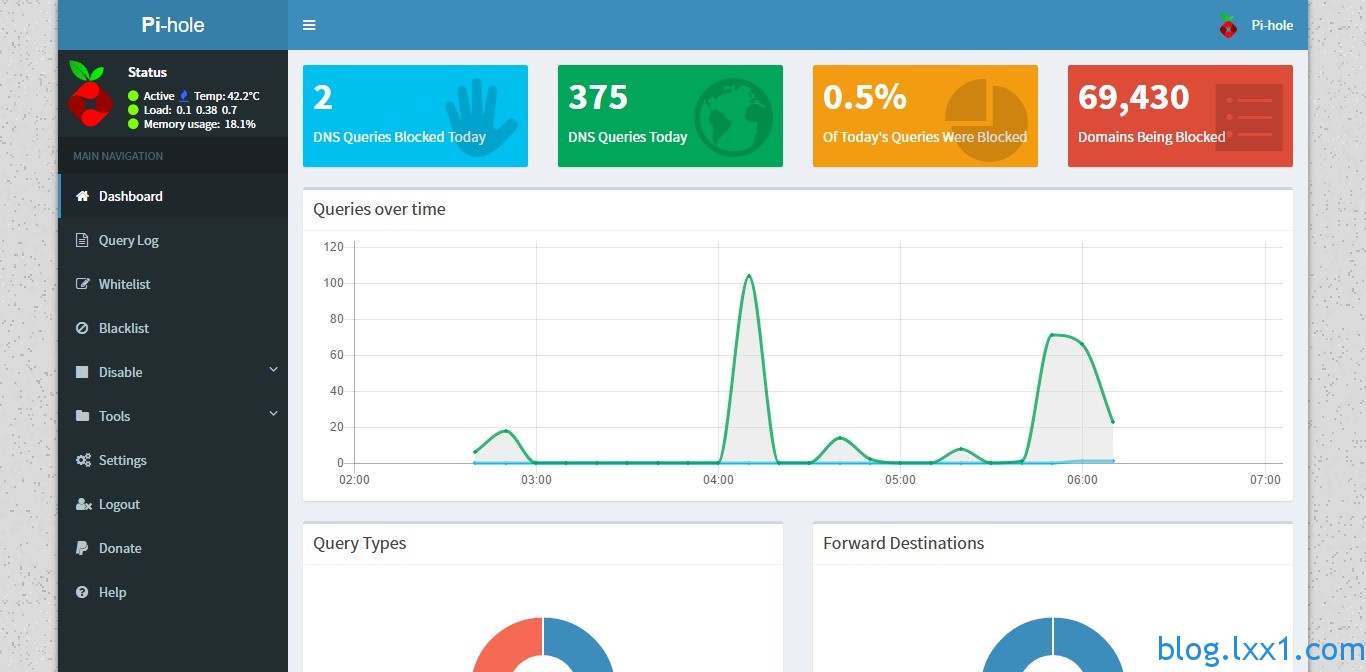The height and width of the screenshot is (672, 1366).
Task: Toggle the sidebar with the hamburger icon
Action: (x=309, y=25)
